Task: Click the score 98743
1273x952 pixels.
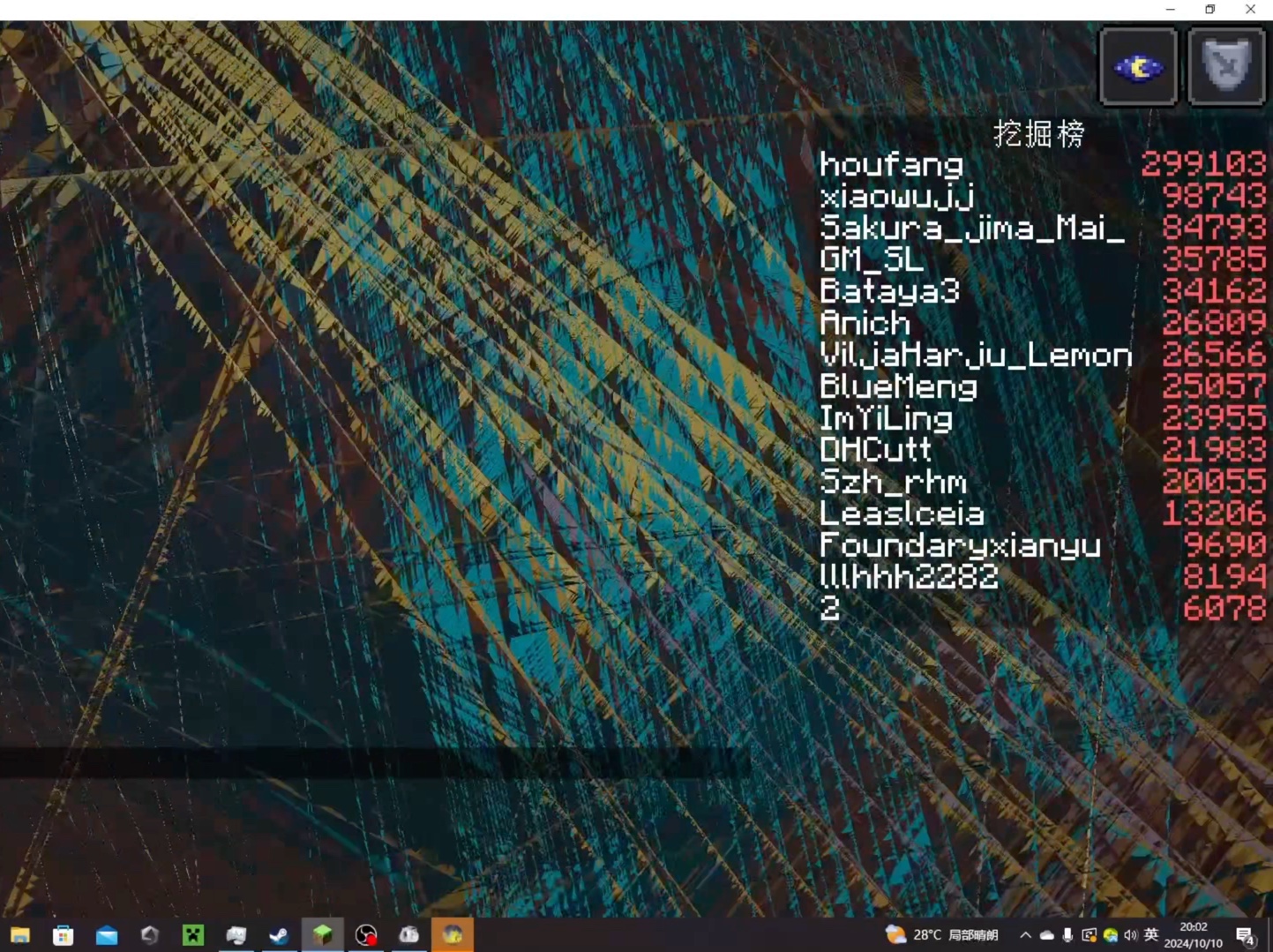Action: tap(1214, 196)
